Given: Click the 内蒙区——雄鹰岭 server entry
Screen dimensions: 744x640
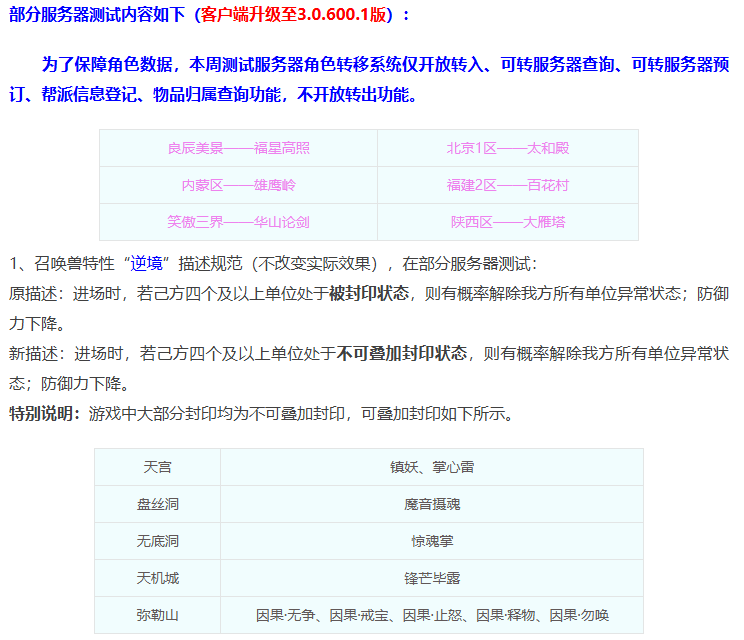Looking at the screenshot, I should coord(238,185).
